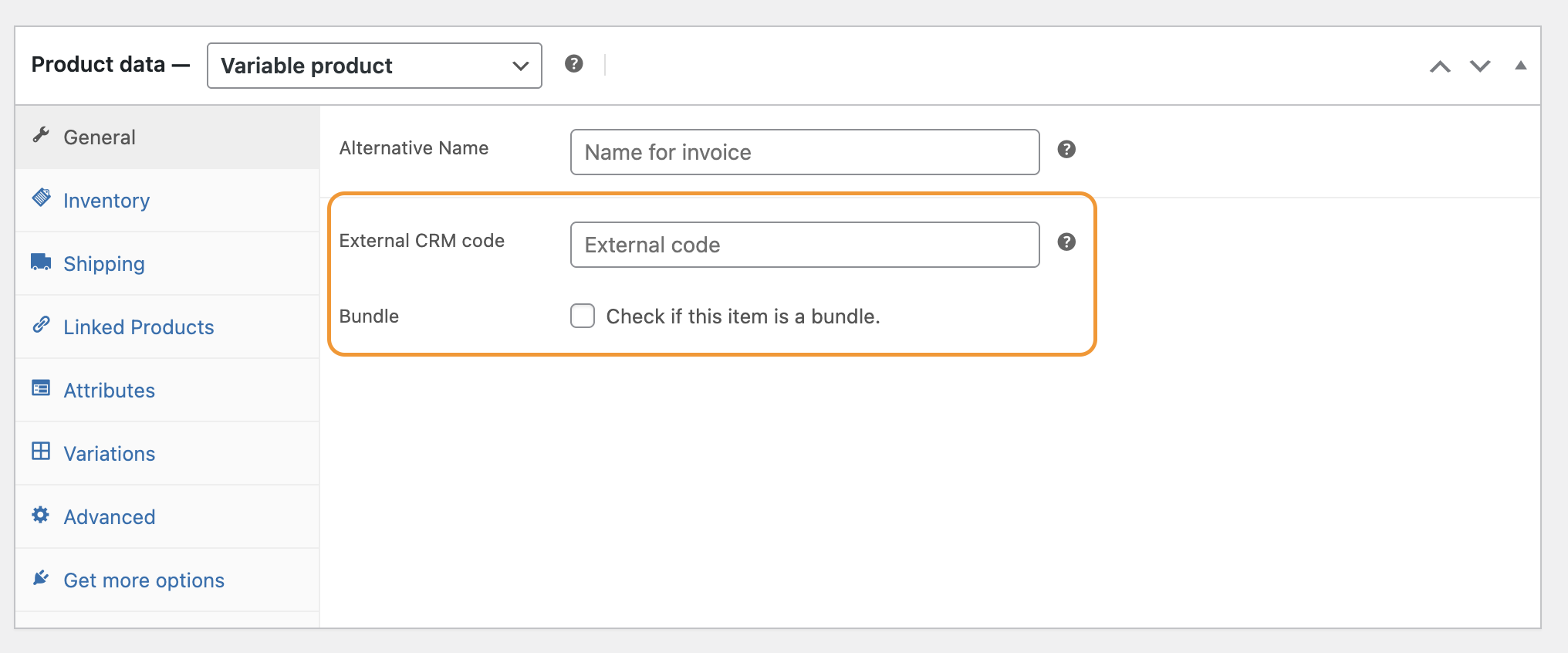Focus the External code input field

804,245
